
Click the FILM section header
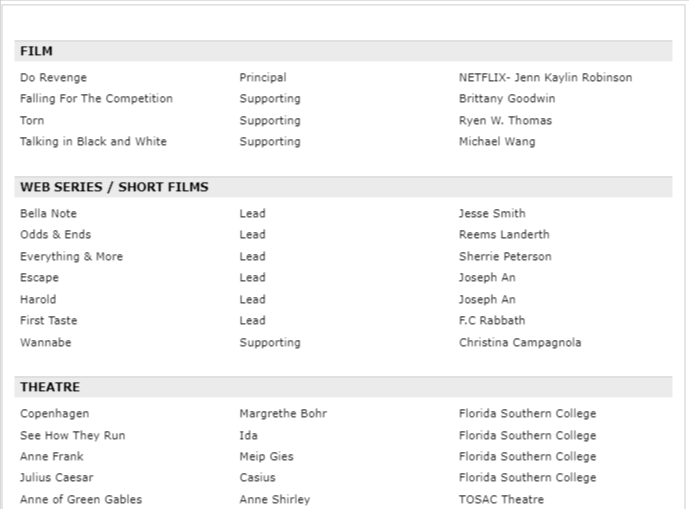coord(37,51)
